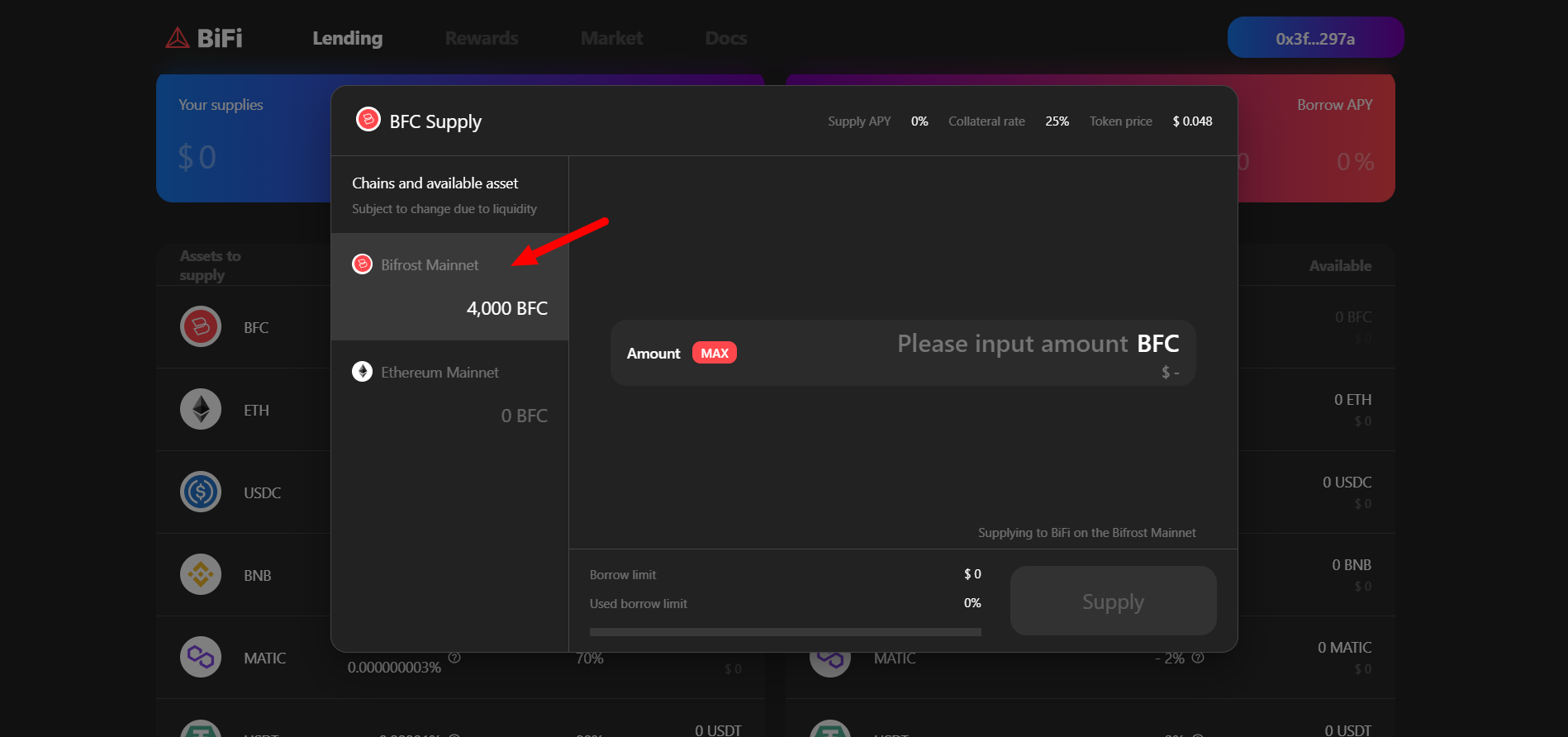Click the Supply button

pyautogui.click(x=1113, y=601)
